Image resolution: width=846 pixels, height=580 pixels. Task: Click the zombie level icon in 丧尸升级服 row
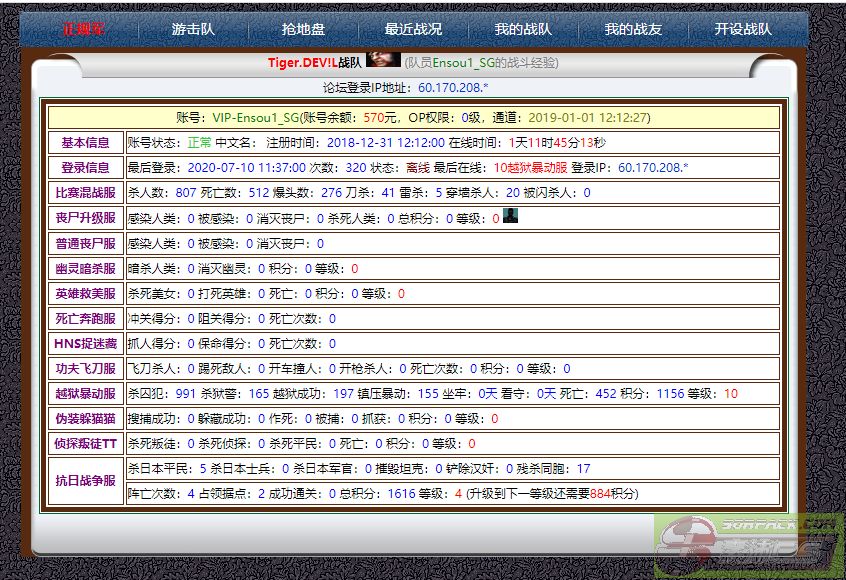pos(511,216)
